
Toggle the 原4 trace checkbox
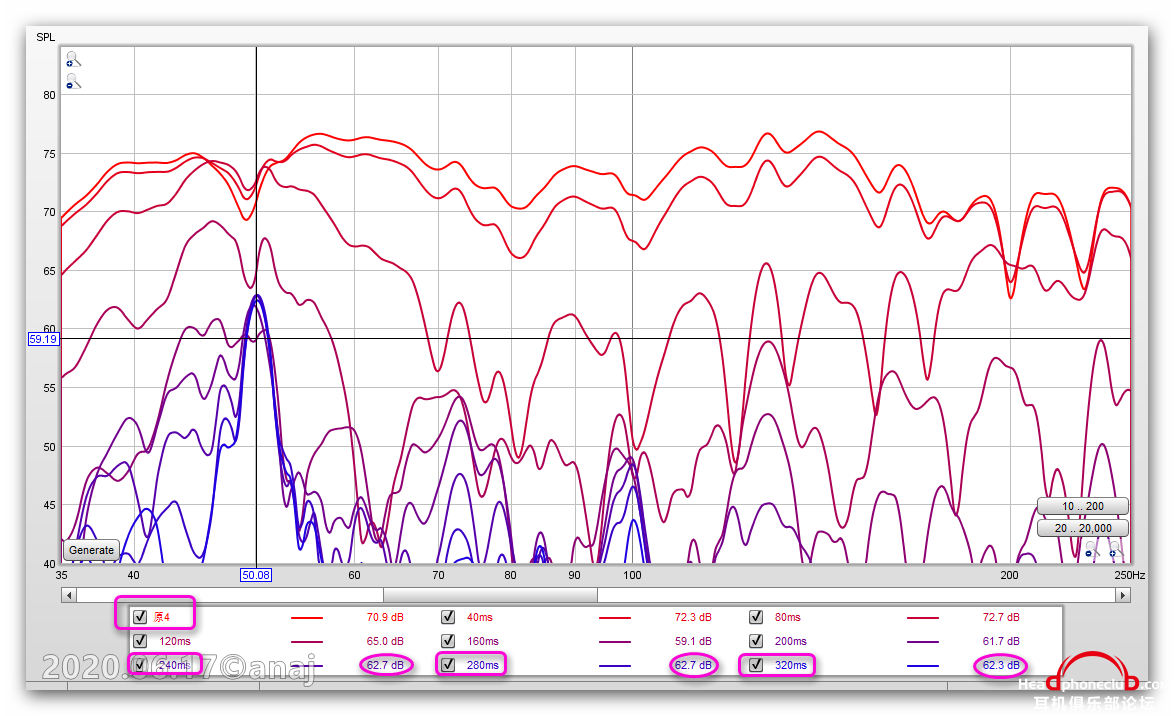[x=140, y=617]
